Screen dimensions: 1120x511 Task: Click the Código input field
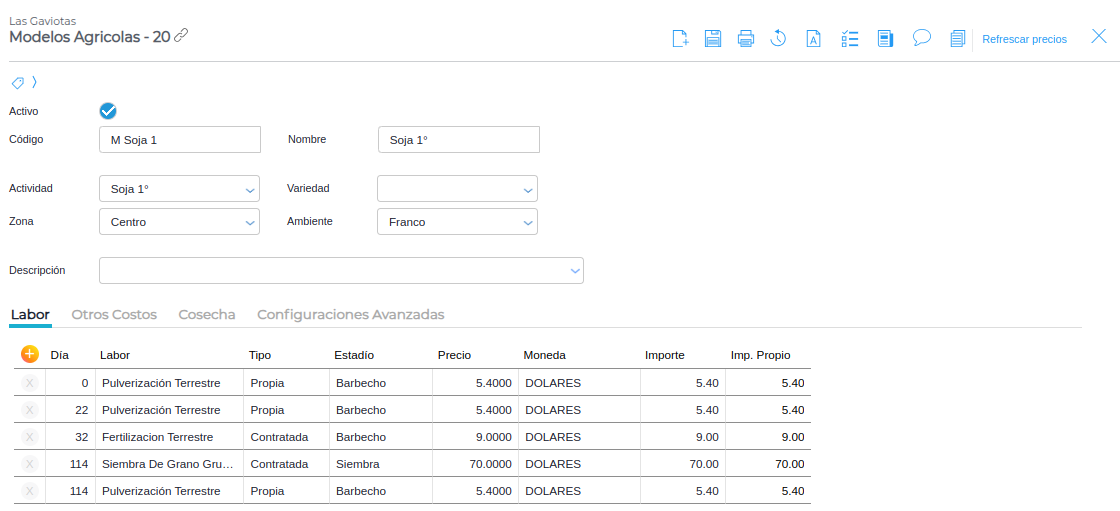(x=180, y=140)
